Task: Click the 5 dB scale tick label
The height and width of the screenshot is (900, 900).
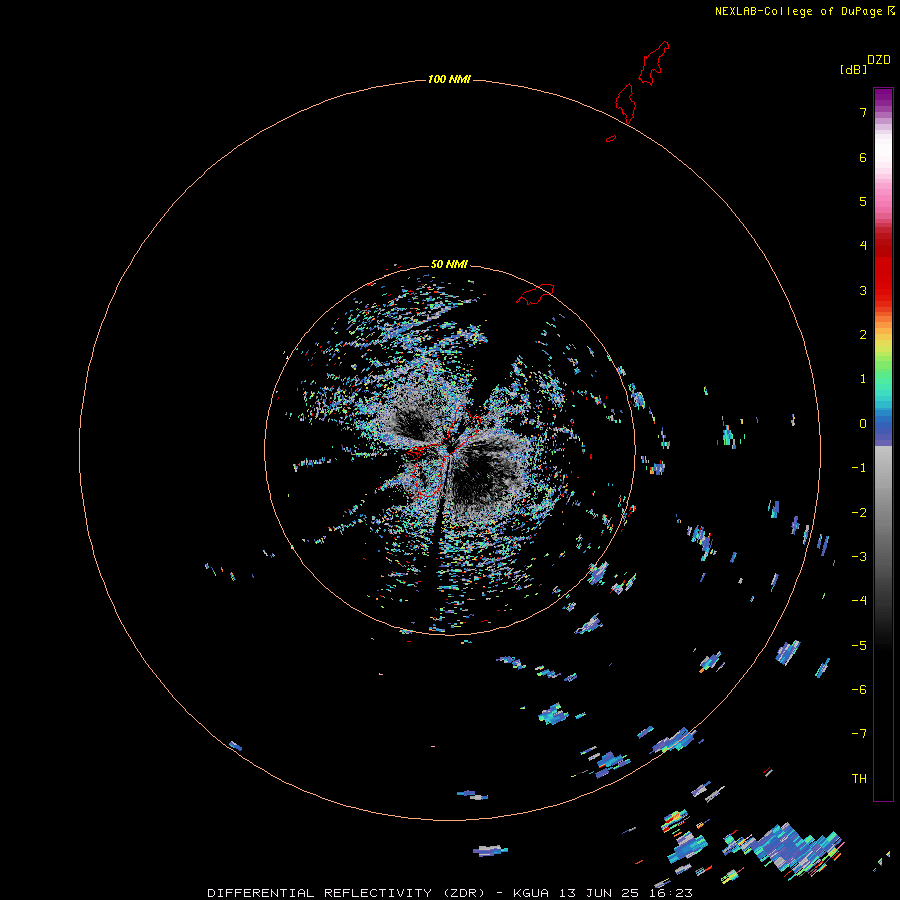Action: [x=863, y=201]
